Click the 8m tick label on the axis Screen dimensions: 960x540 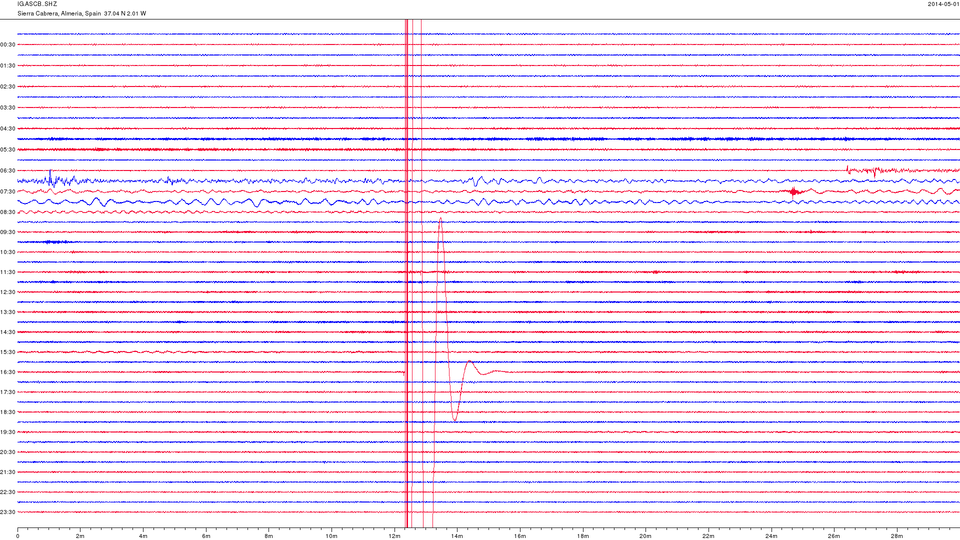pyautogui.click(x=269, y=536)
